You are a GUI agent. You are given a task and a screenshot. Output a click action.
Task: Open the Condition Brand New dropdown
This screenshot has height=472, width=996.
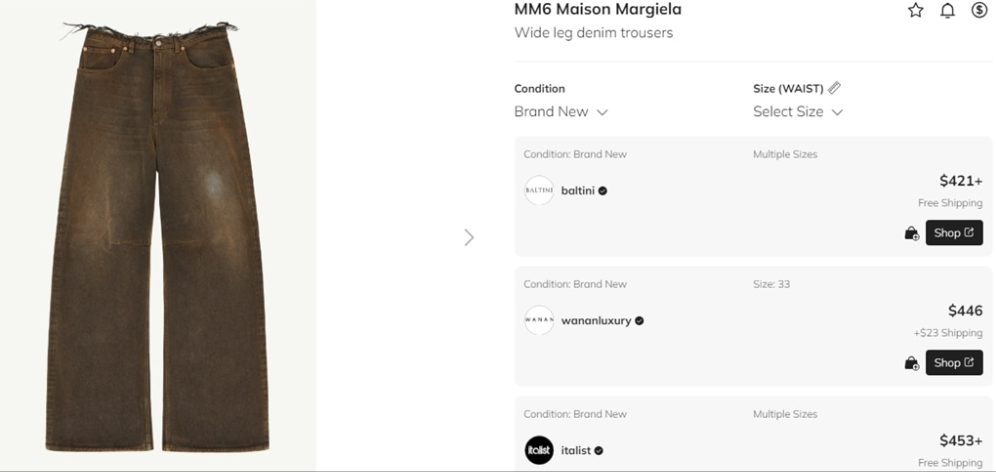(561, 112)
